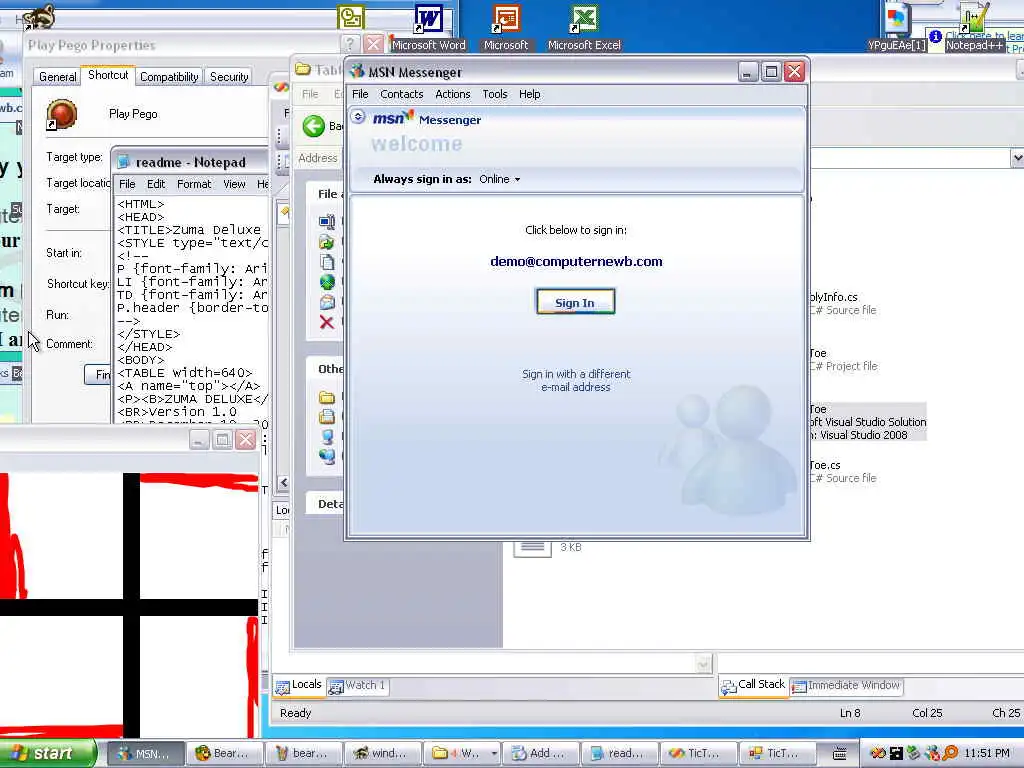Click the Shared Documents folder icon under Other places
The height and width of the screenshot is (768, 1024).
pyautogui.click(x=327, y=417)
